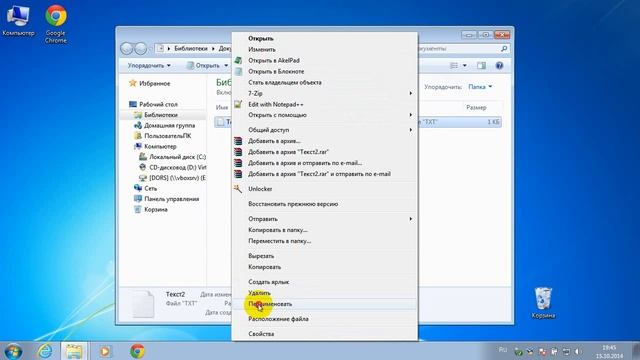Select Избранное in the navigation pane
The height and width of the screenshot is (360, 640).
(x=154, y=83)
